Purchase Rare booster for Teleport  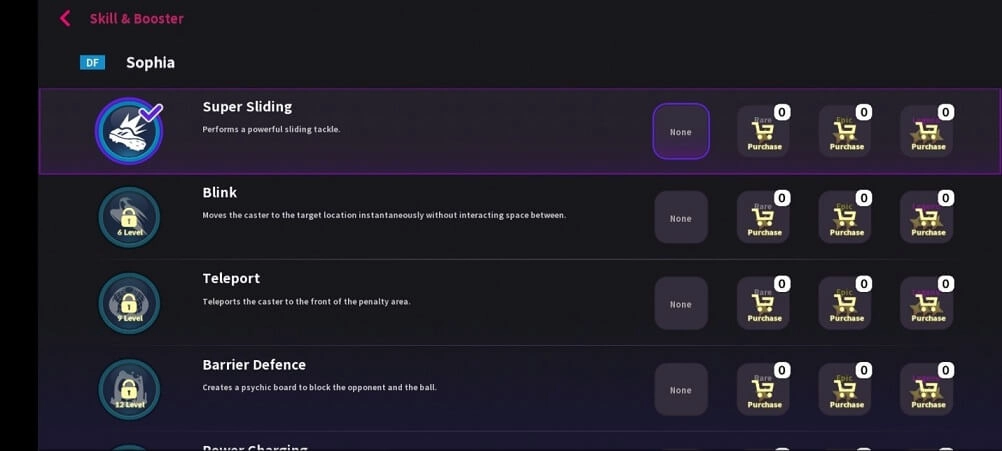pos(764,304)
